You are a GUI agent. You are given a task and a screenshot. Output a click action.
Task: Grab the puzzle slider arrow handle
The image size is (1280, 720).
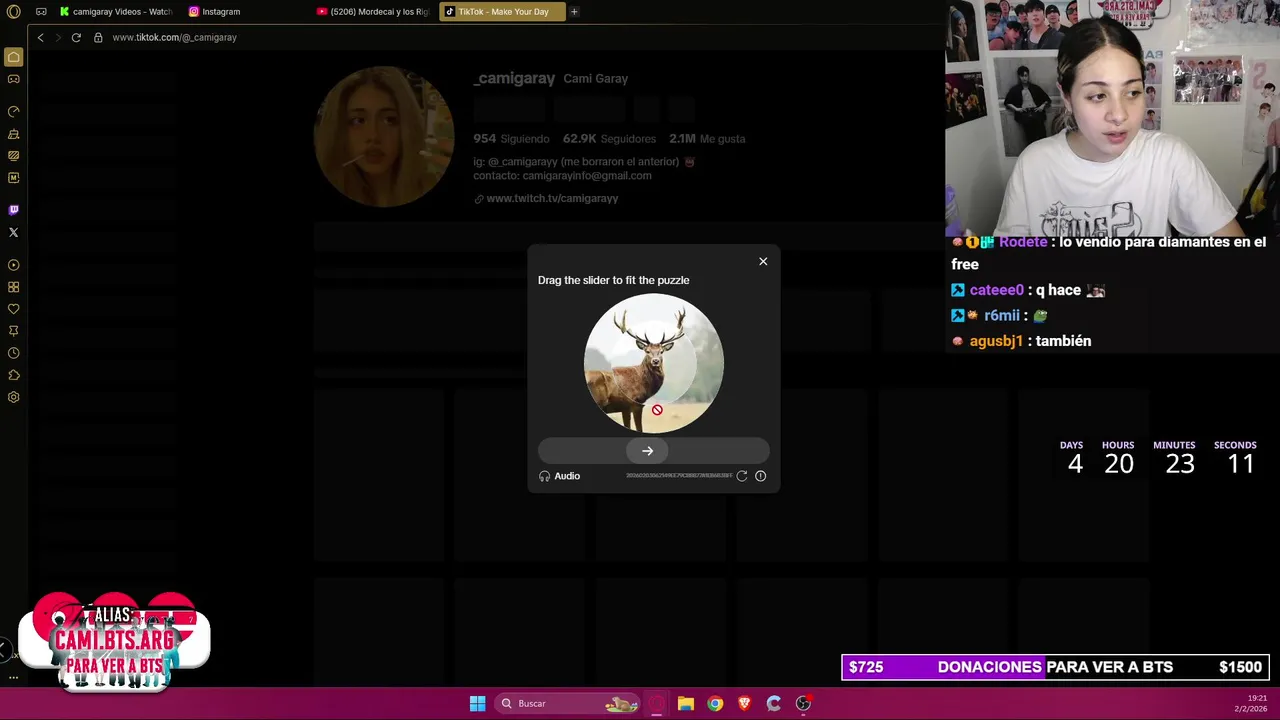click(x=647, y=451)
